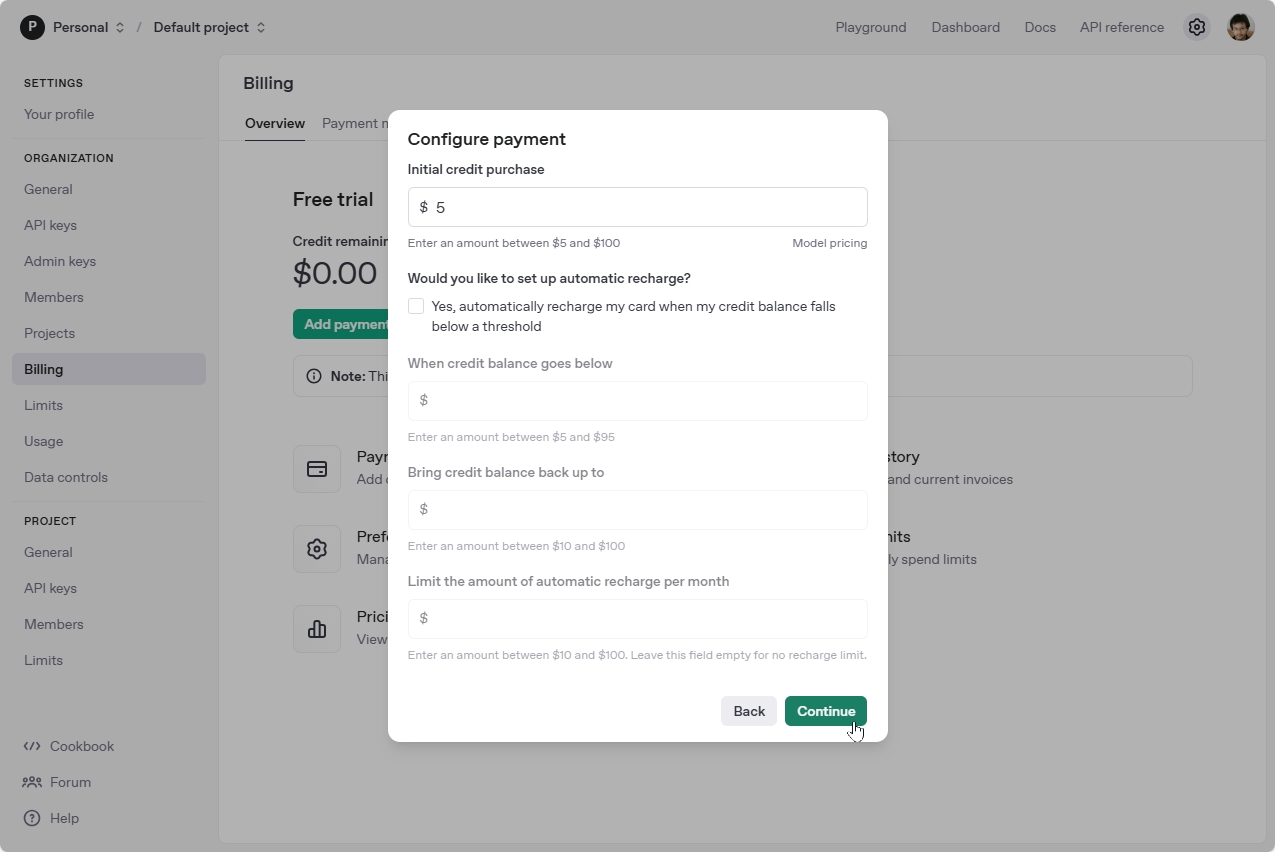Open Admin keys in the sidebar

coord(60,261)
